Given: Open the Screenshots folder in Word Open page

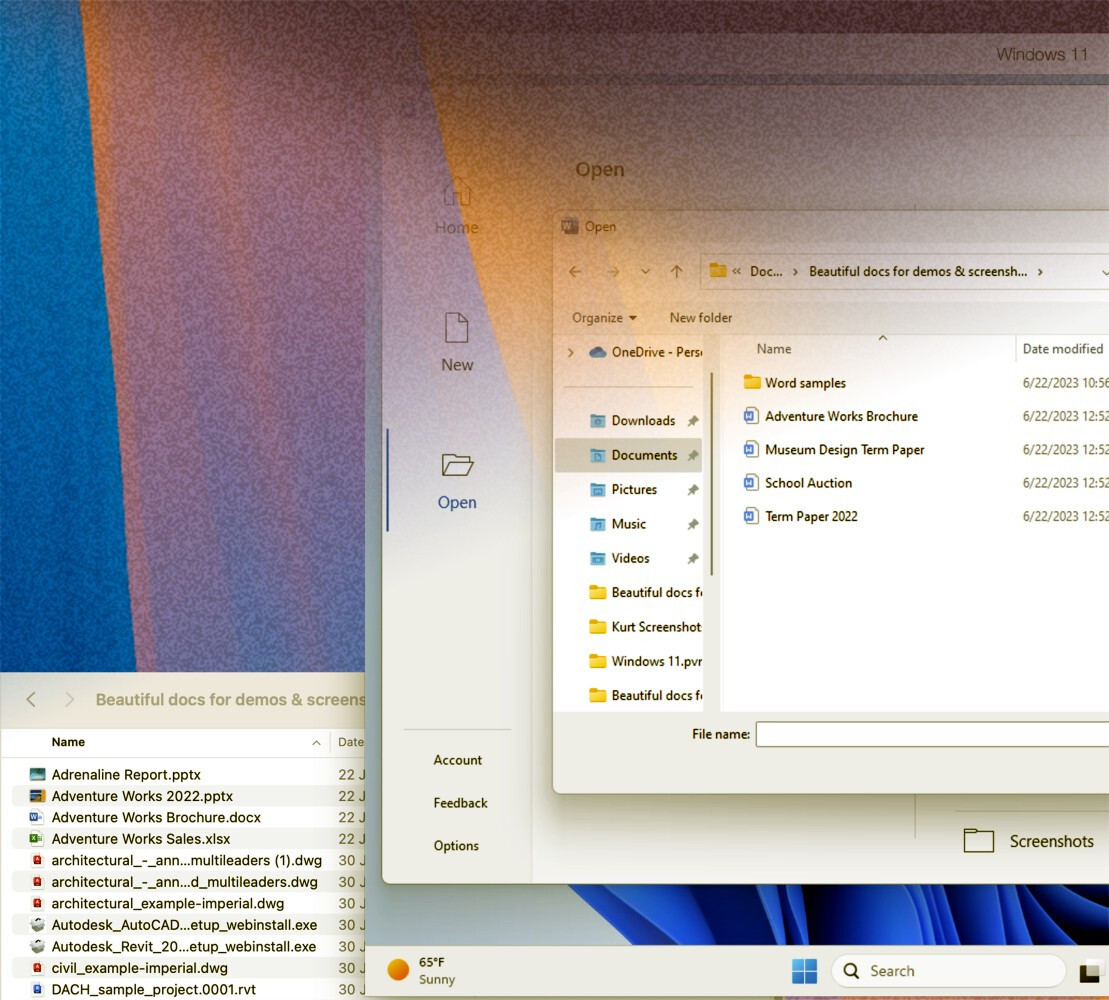Looking at the screenshot, I should coord(1029,841).
